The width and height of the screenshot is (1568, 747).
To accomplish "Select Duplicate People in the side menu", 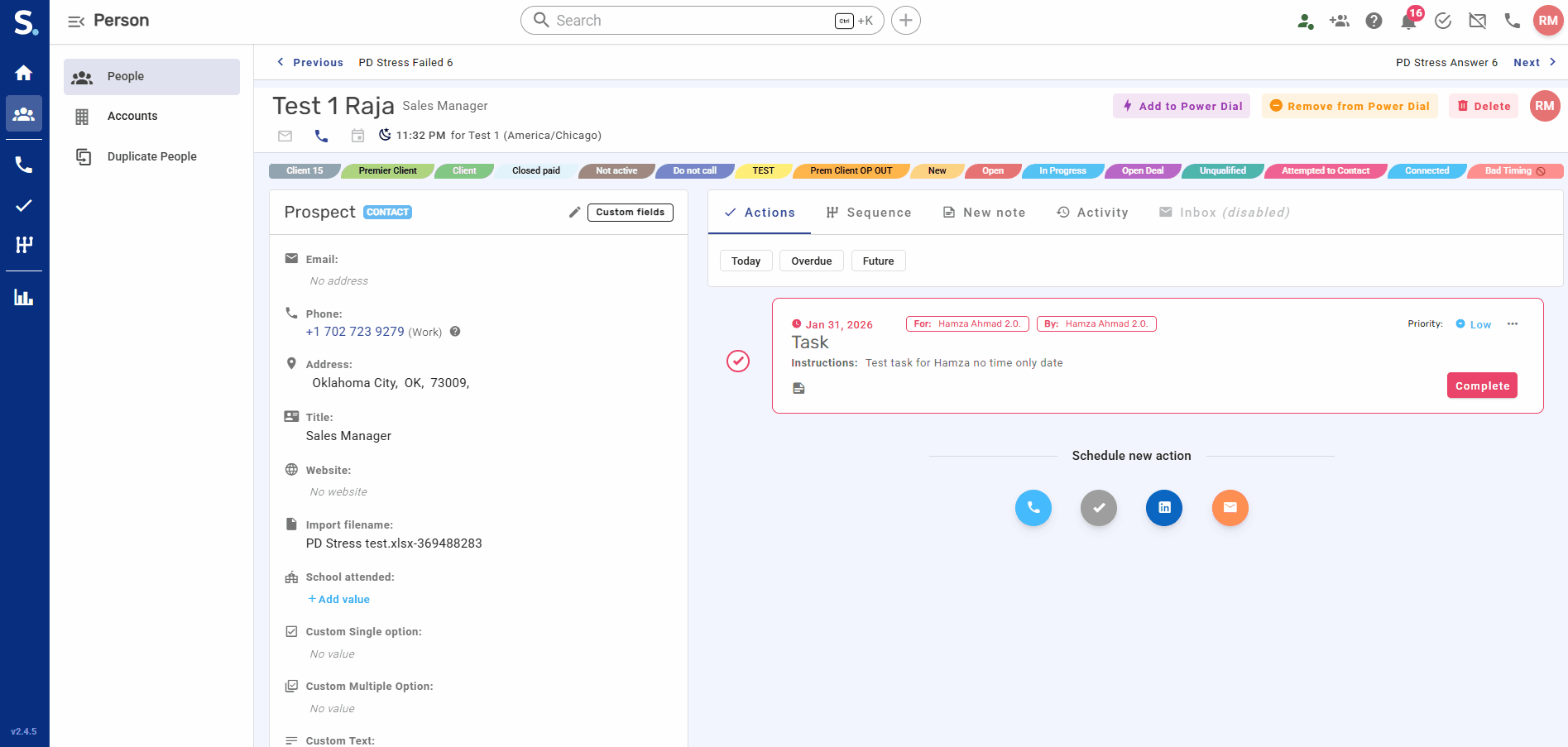I will 151,157.
